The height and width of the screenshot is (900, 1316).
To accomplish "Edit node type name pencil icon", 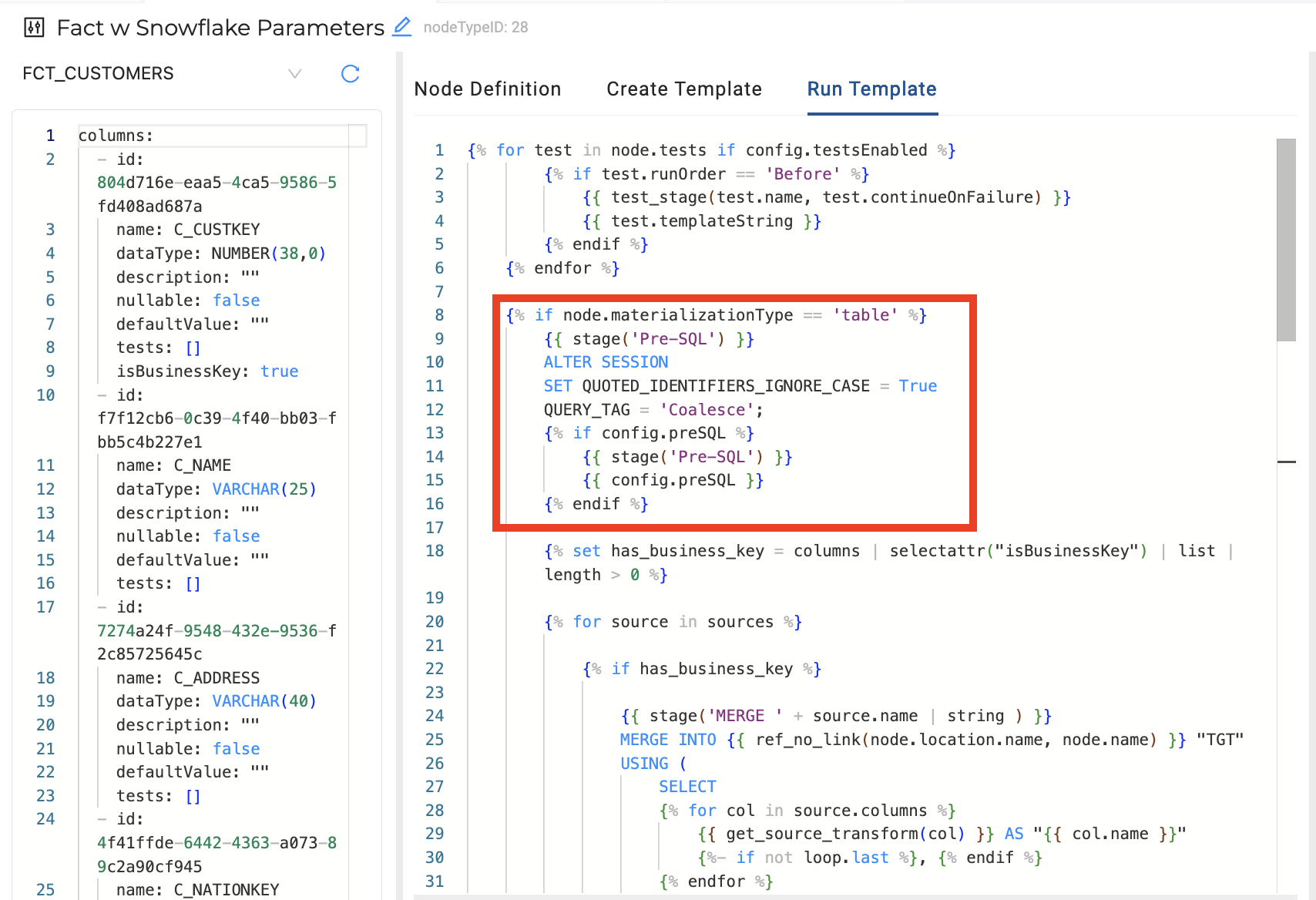I will tap(401, 27).
